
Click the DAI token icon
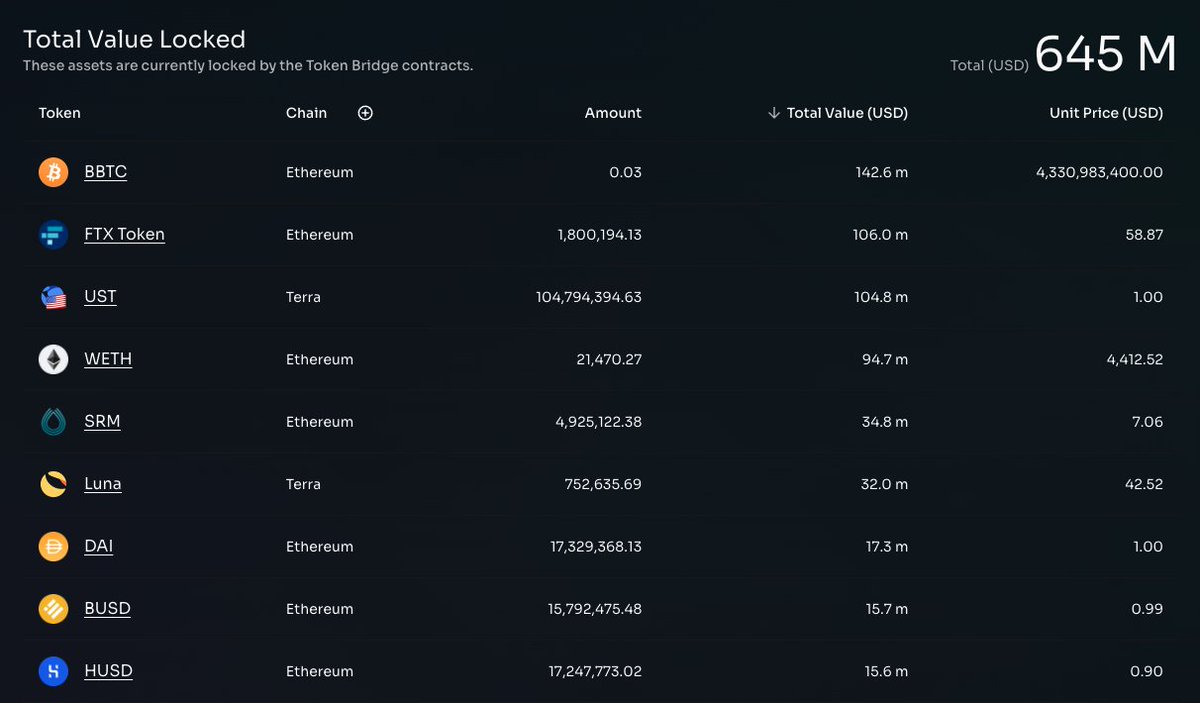(x=53, y=546)
